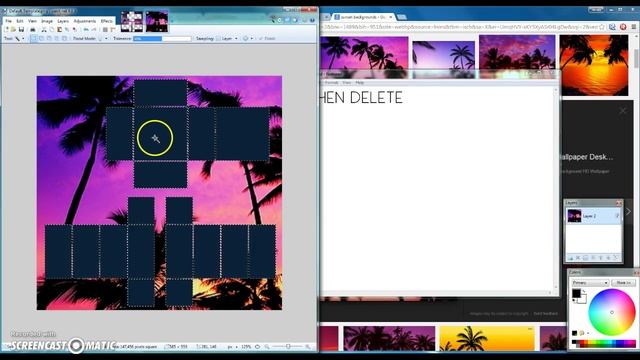Open the File menu in Paint.NET
This screenshot has height=360, width=640.
[9, 21]
